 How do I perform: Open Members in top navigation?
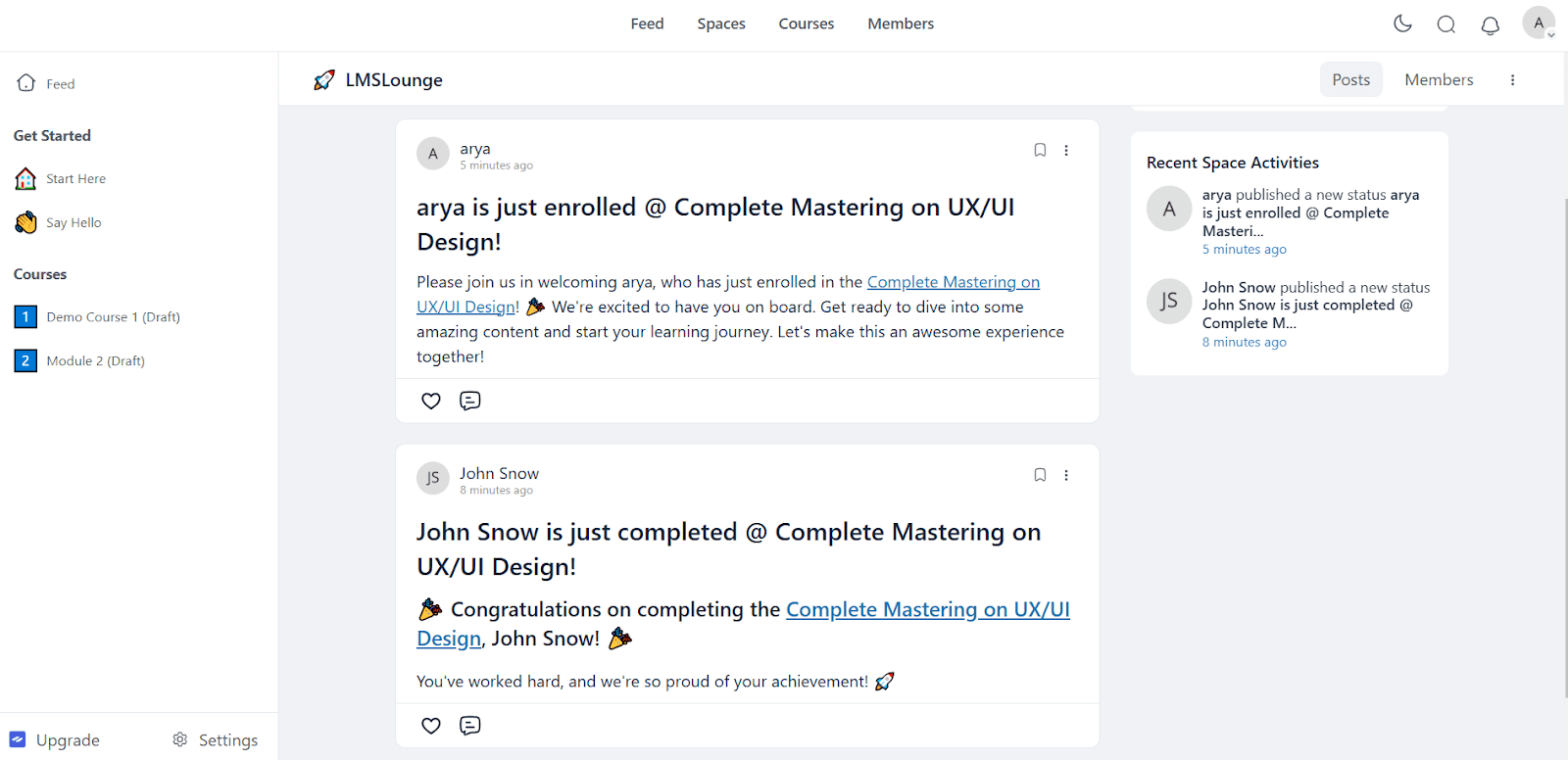tap(901, 24)
